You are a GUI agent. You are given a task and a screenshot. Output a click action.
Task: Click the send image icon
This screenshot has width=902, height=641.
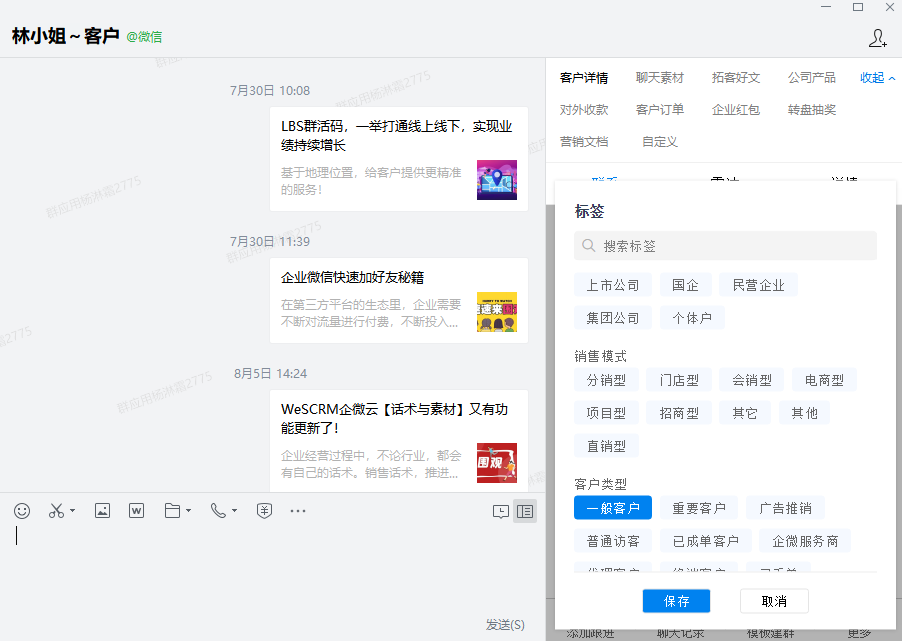(102, 511)
